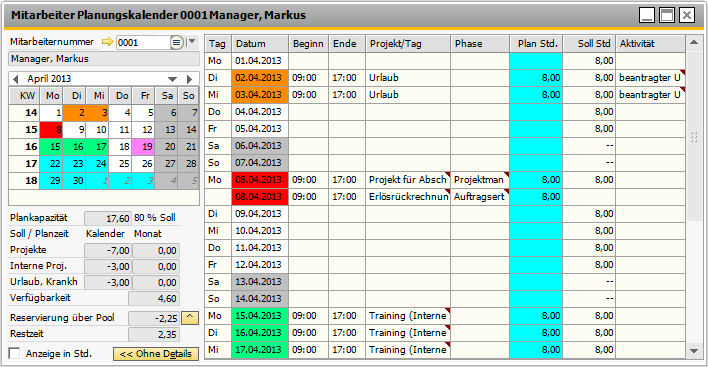
Task: Open the dropdown arrow next to employee number
Action: click(192, 42)
